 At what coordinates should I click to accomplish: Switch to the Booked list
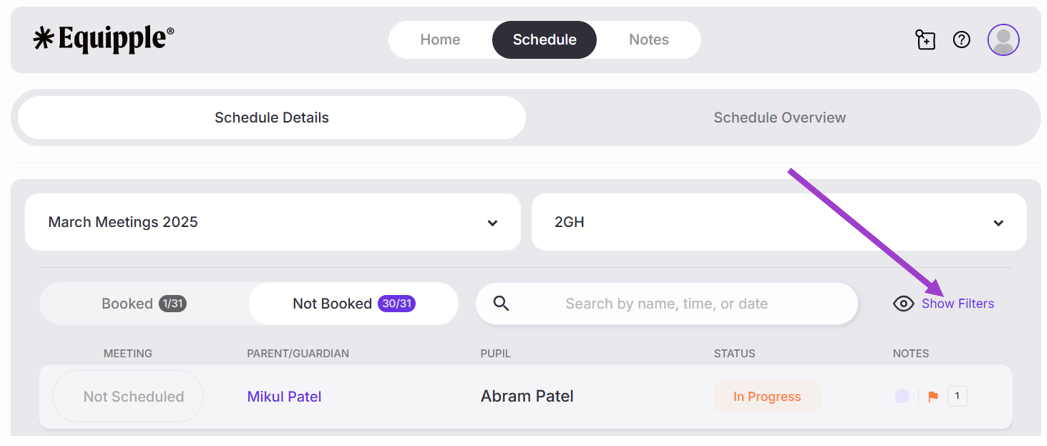pyautogui.click(x=144, y=303)
